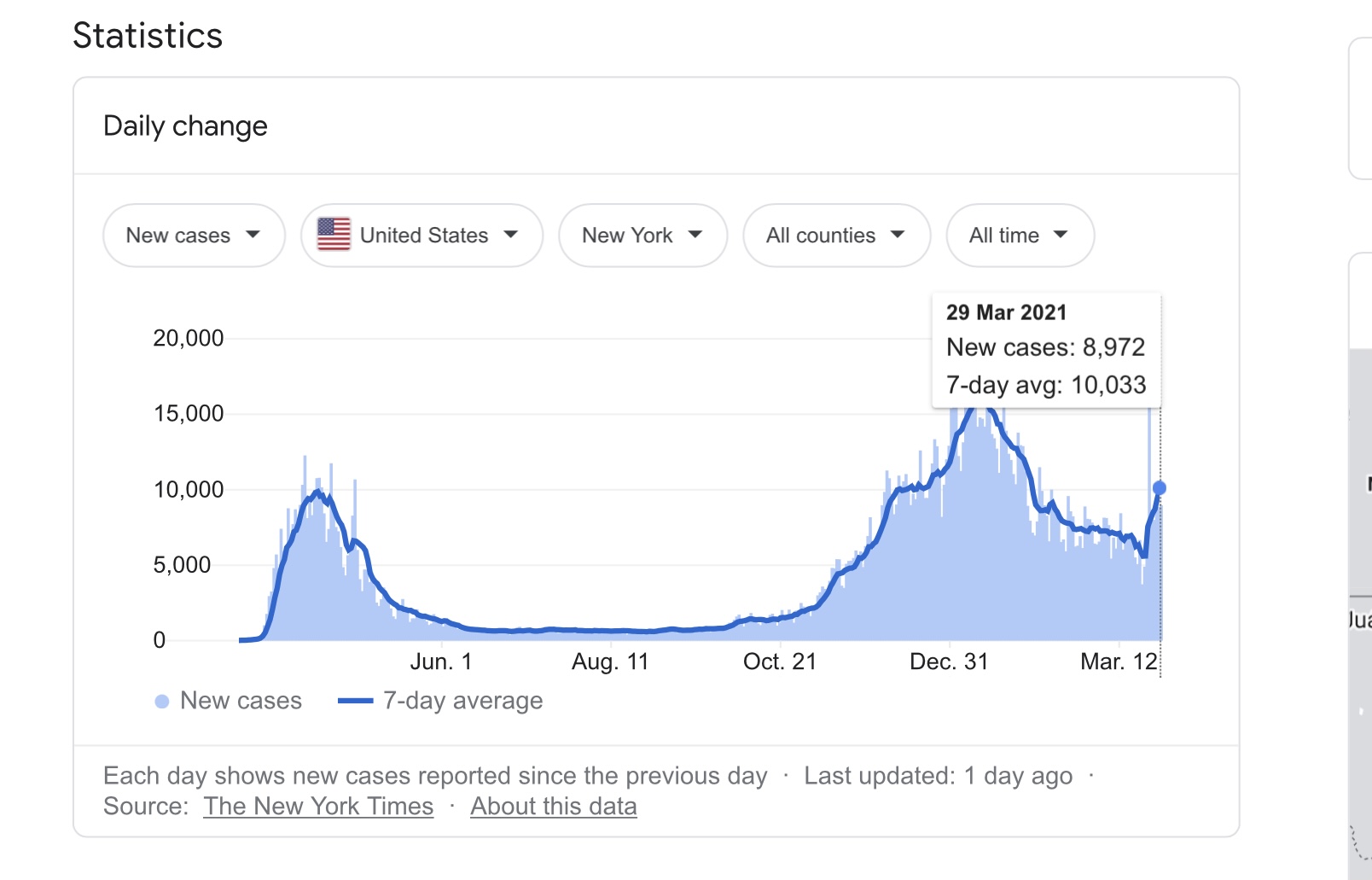Click the Jun. 1 date label
1372x880 pixels.
(x=441, y=662)
